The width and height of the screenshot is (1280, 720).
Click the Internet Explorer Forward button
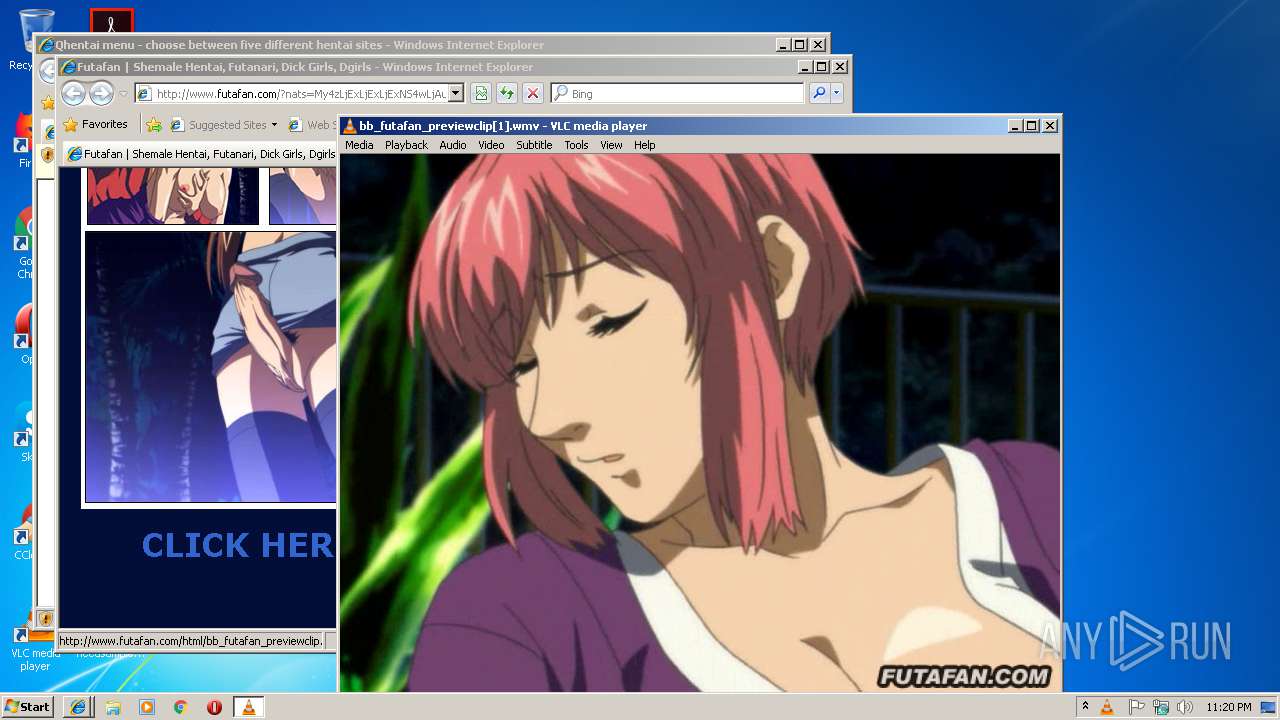pyautogui.click(x=101, y=94)
